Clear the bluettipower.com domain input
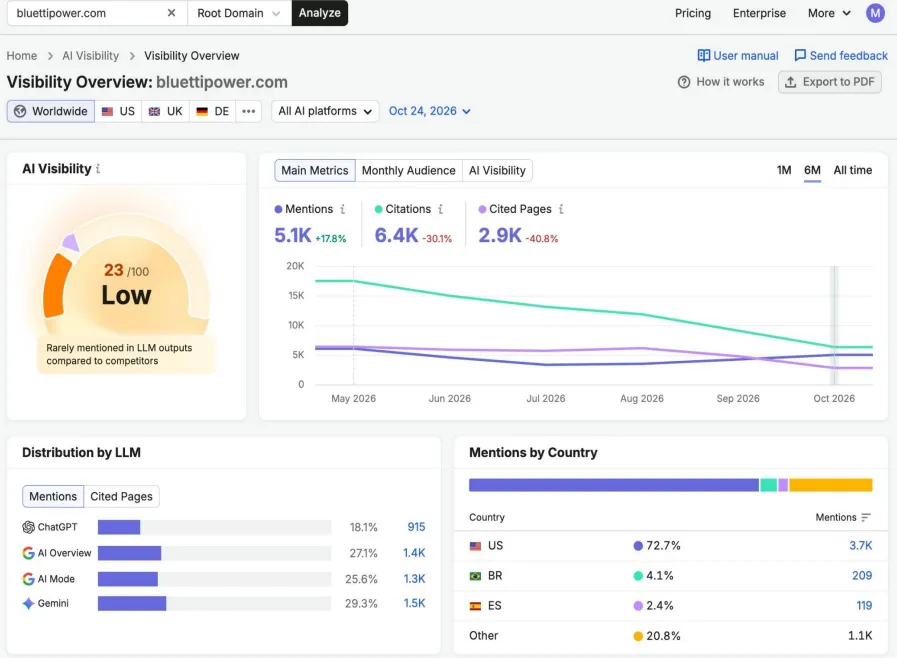The height and width of the screenshot is (658, 897). click(x=171, y=13)
